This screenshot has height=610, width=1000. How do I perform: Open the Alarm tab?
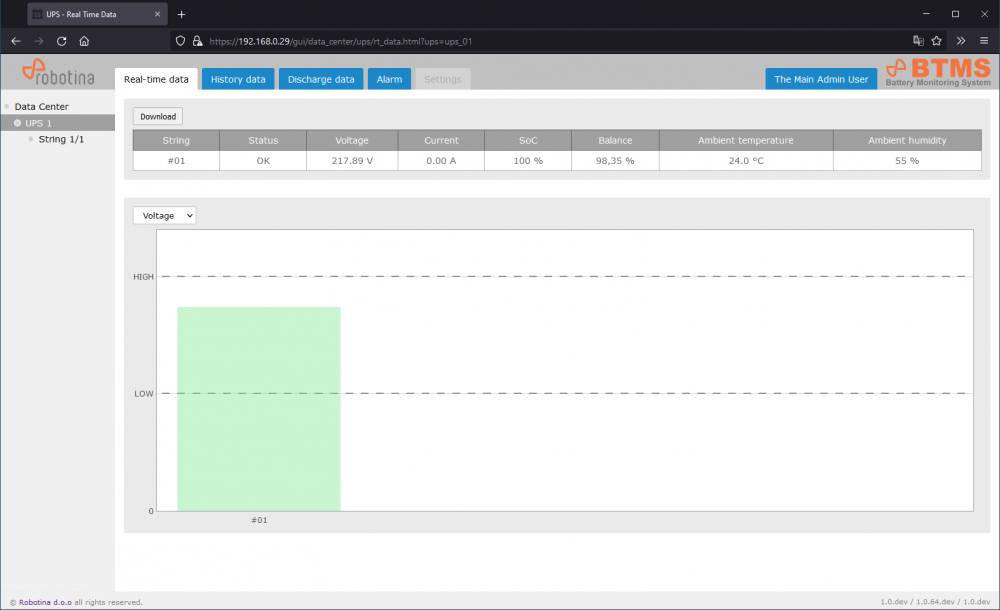coord(389,79)
